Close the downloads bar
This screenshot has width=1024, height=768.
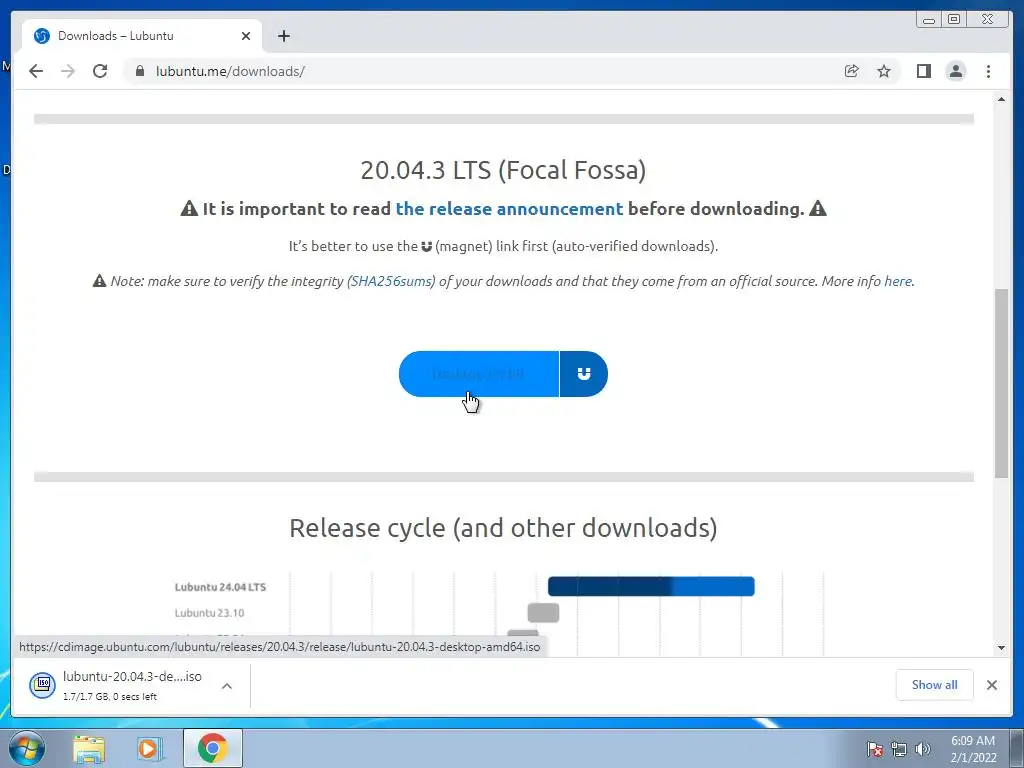pyautogui.click(x=991, y=685)
